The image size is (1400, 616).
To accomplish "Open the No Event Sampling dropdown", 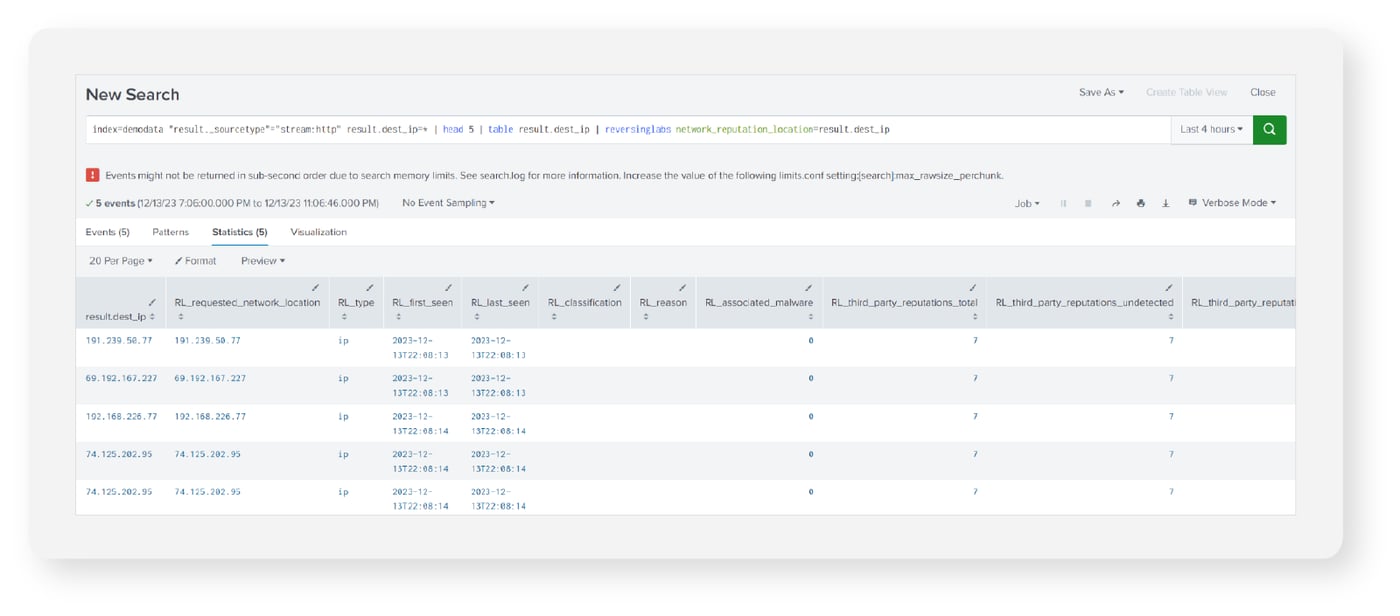I will point(448,203).
